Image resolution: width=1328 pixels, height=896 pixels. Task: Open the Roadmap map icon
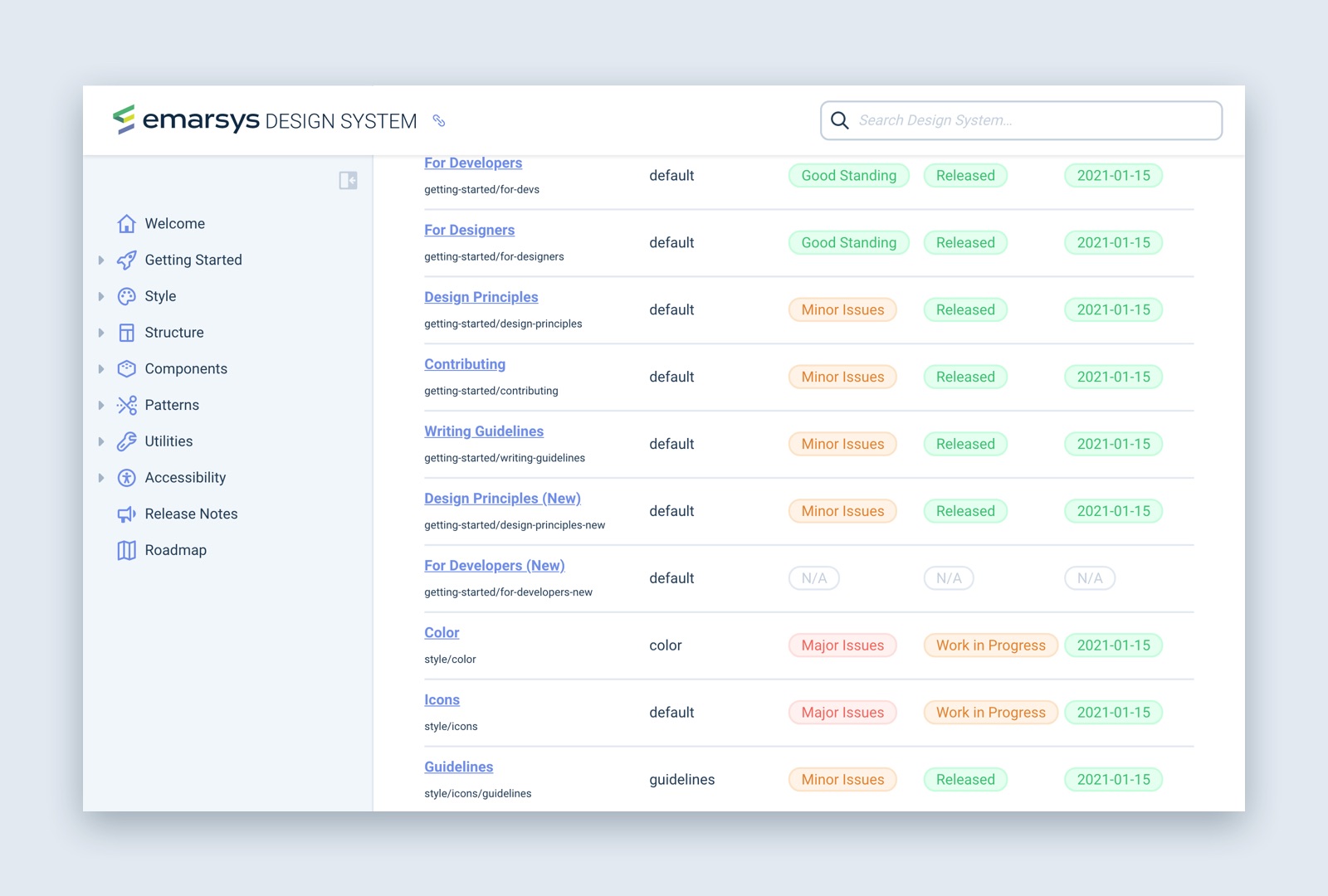coord(126,549)
